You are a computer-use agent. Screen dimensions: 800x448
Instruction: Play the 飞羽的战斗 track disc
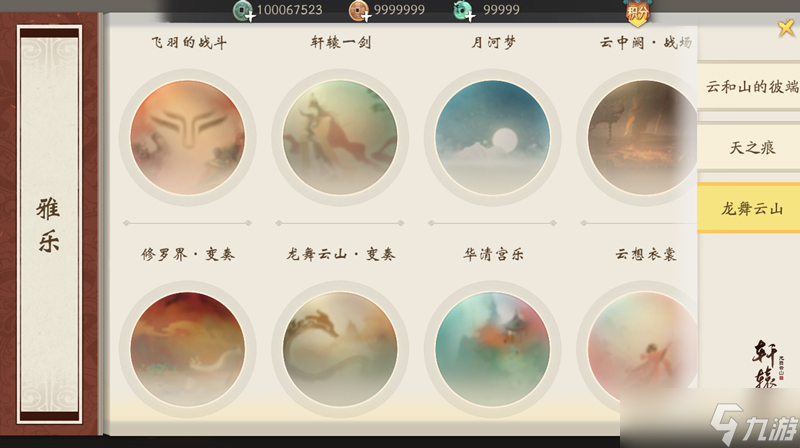tap(188, 137)
